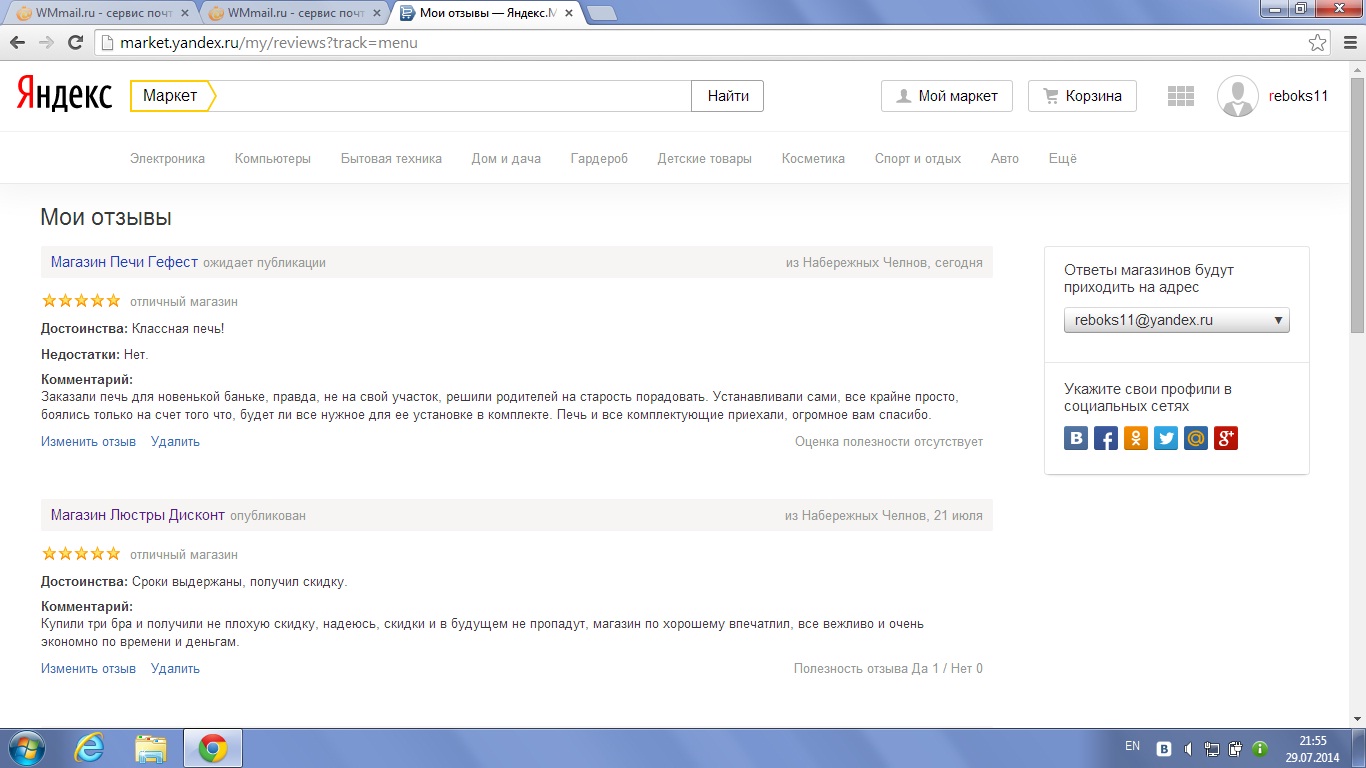Open the Windows Start button
Viewport: 1366px width, 768px height.
point(26,748)
